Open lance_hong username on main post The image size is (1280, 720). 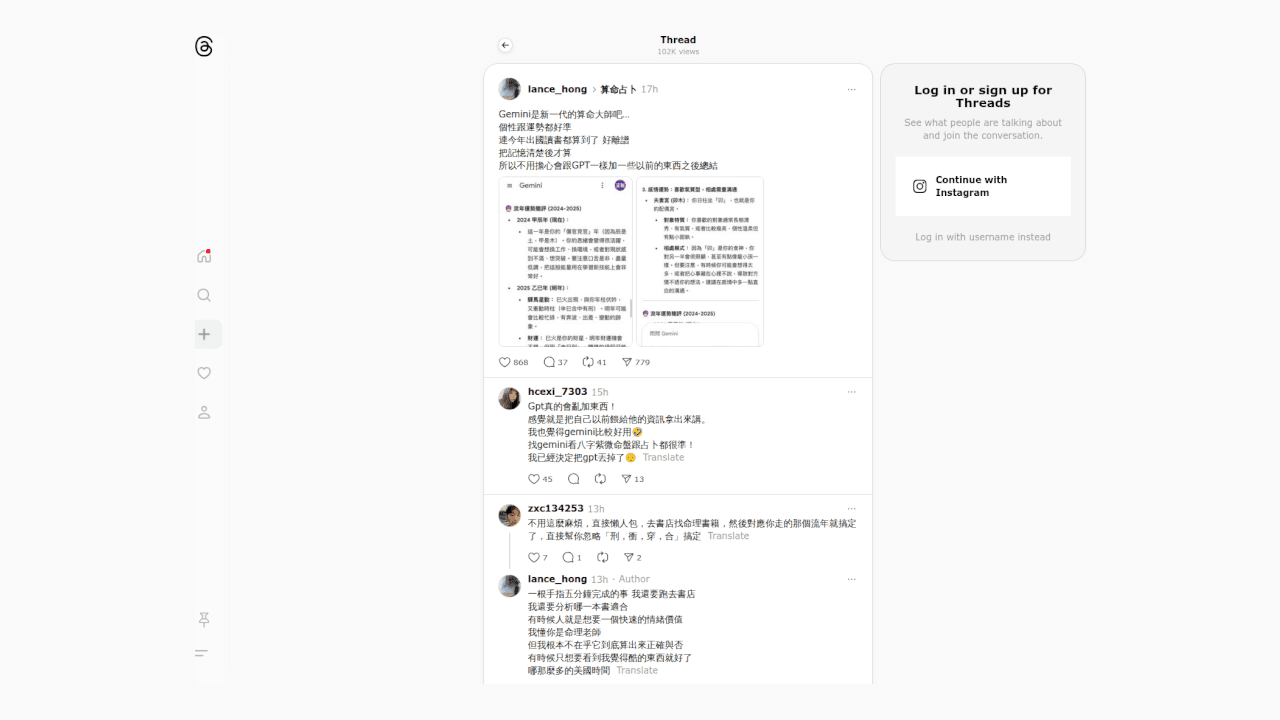[558, 89]
